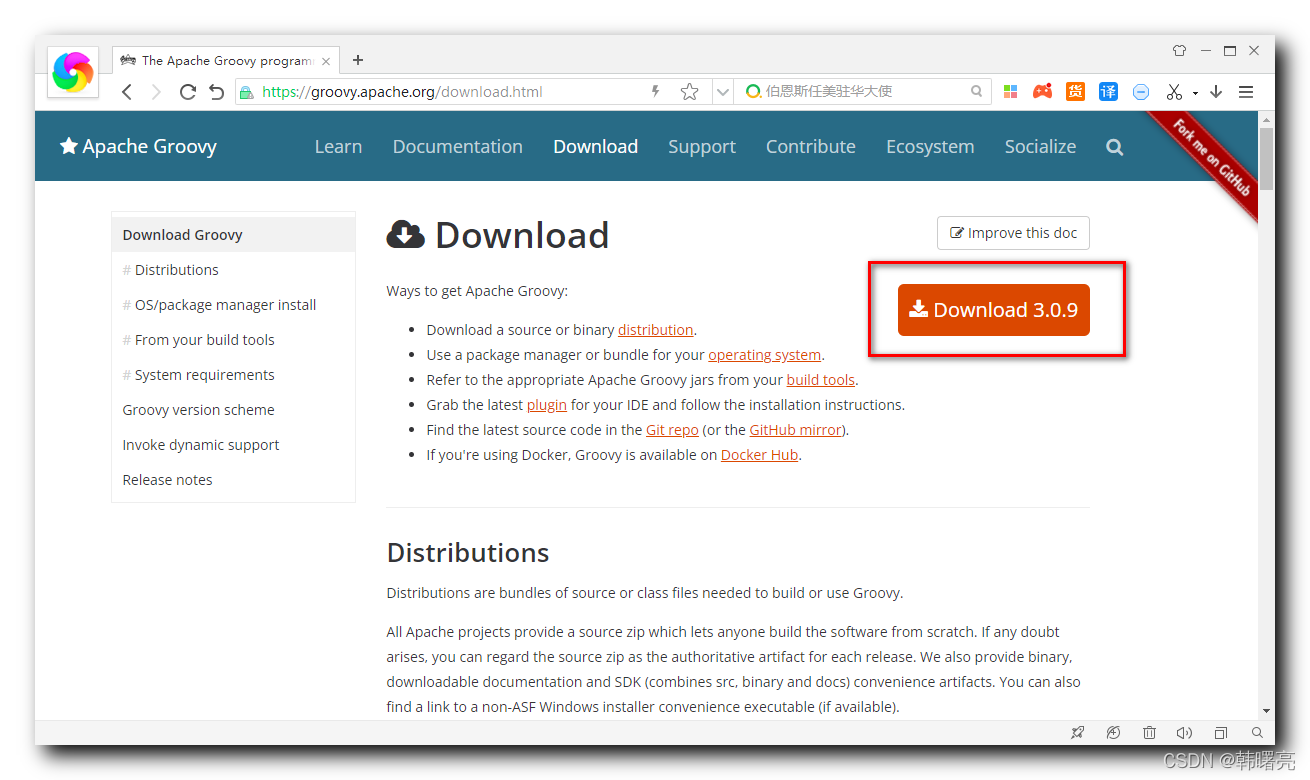Open the browser hamburger menu
The image size is (1310, 780).
[x=1246, y=92]
